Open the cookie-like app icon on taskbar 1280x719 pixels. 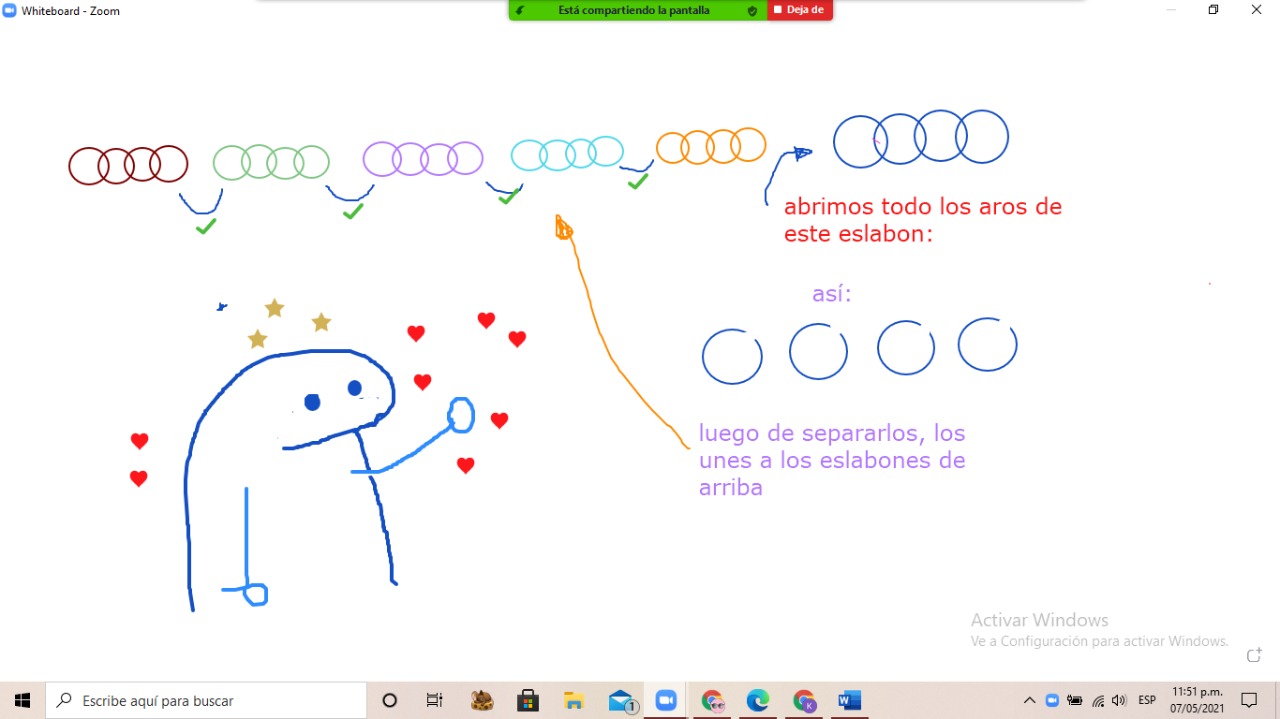(482, 701)
